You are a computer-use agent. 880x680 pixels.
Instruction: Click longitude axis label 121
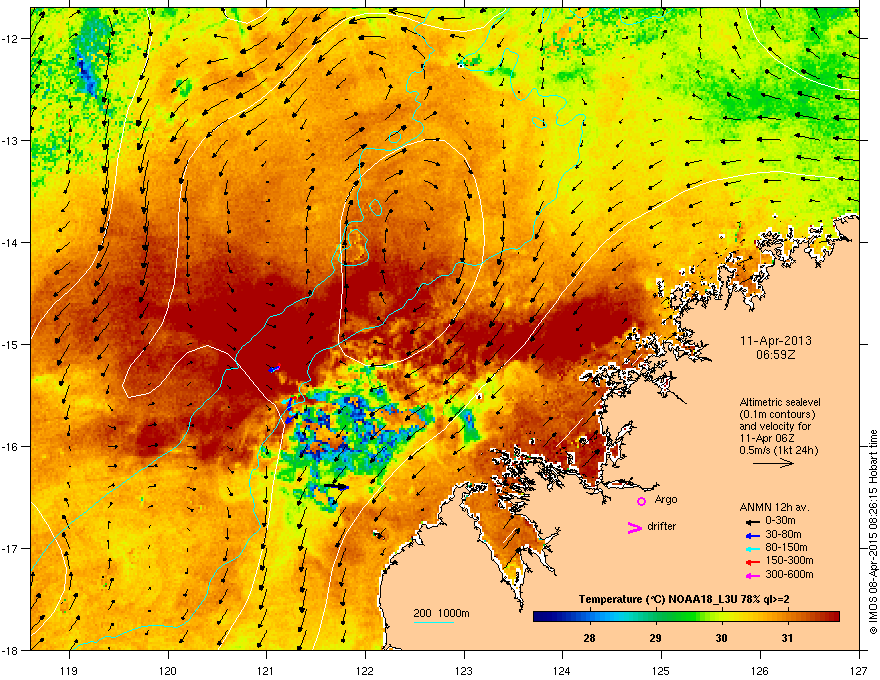click(x=266, y=670)
